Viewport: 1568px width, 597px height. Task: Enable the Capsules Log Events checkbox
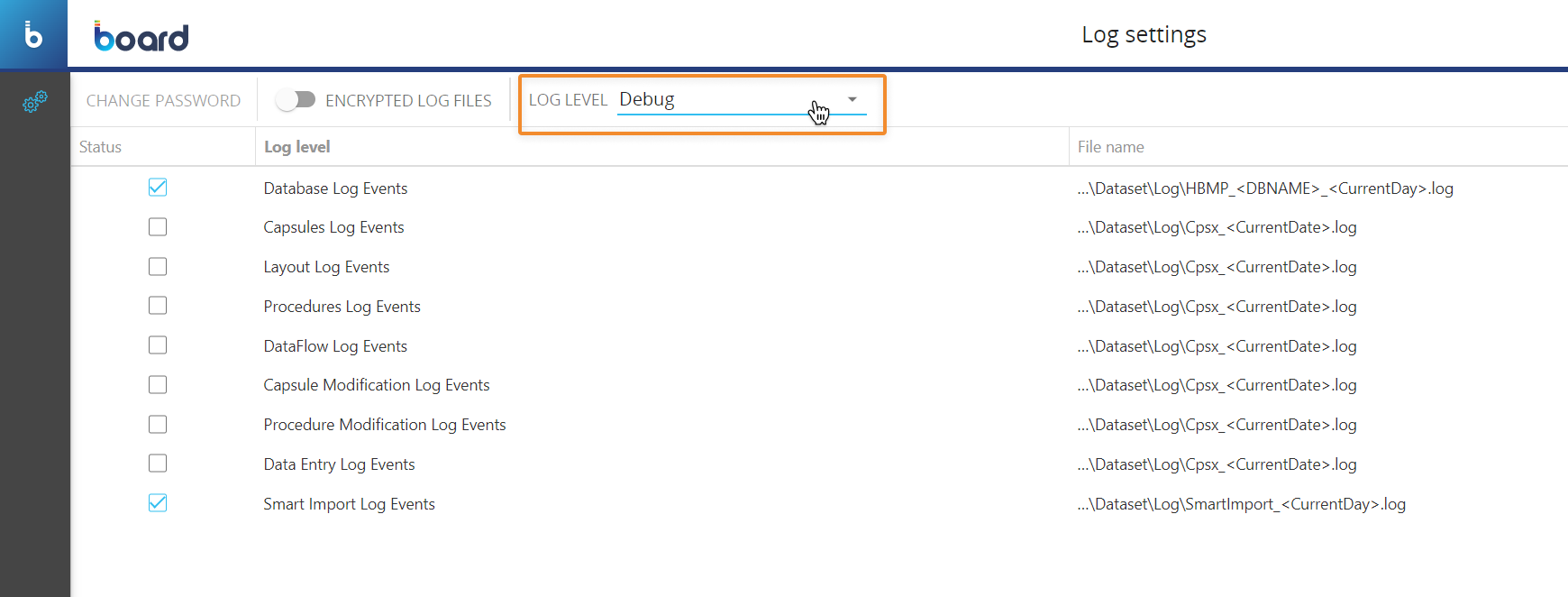click(x=158, y=227)
